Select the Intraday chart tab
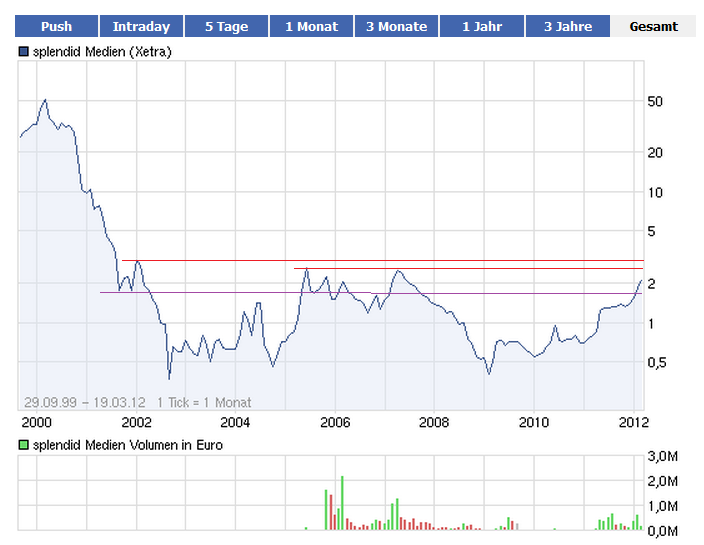 point(141,27)
